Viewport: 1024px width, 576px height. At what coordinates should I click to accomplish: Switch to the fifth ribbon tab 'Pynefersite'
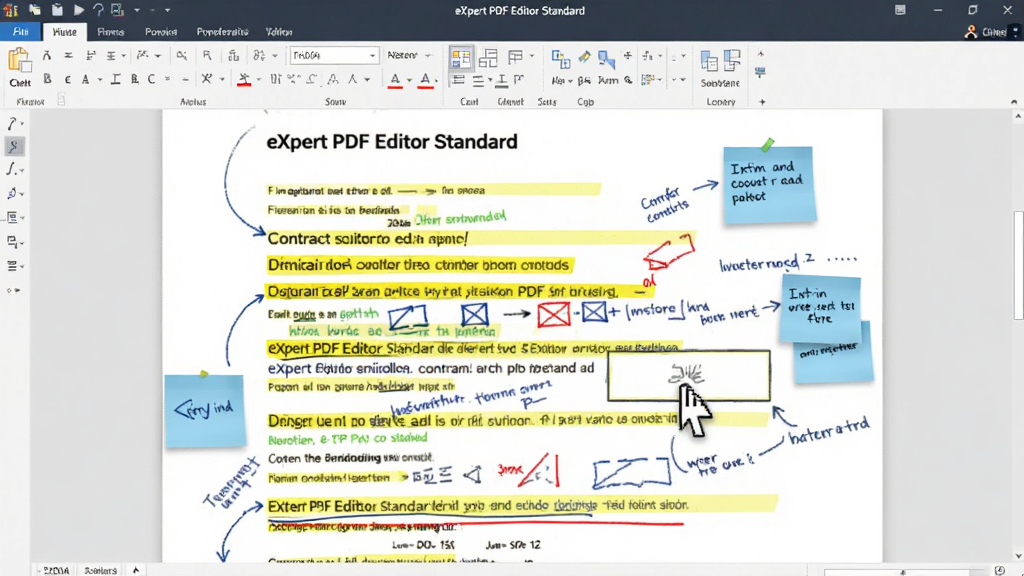222,31
